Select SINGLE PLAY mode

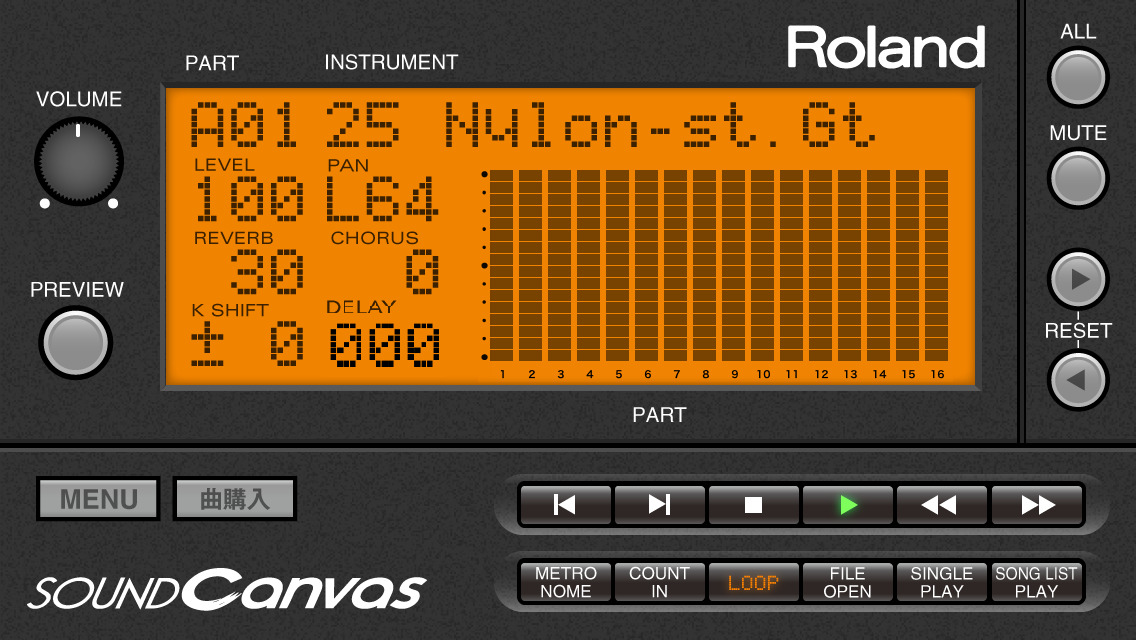coord(941,583)
